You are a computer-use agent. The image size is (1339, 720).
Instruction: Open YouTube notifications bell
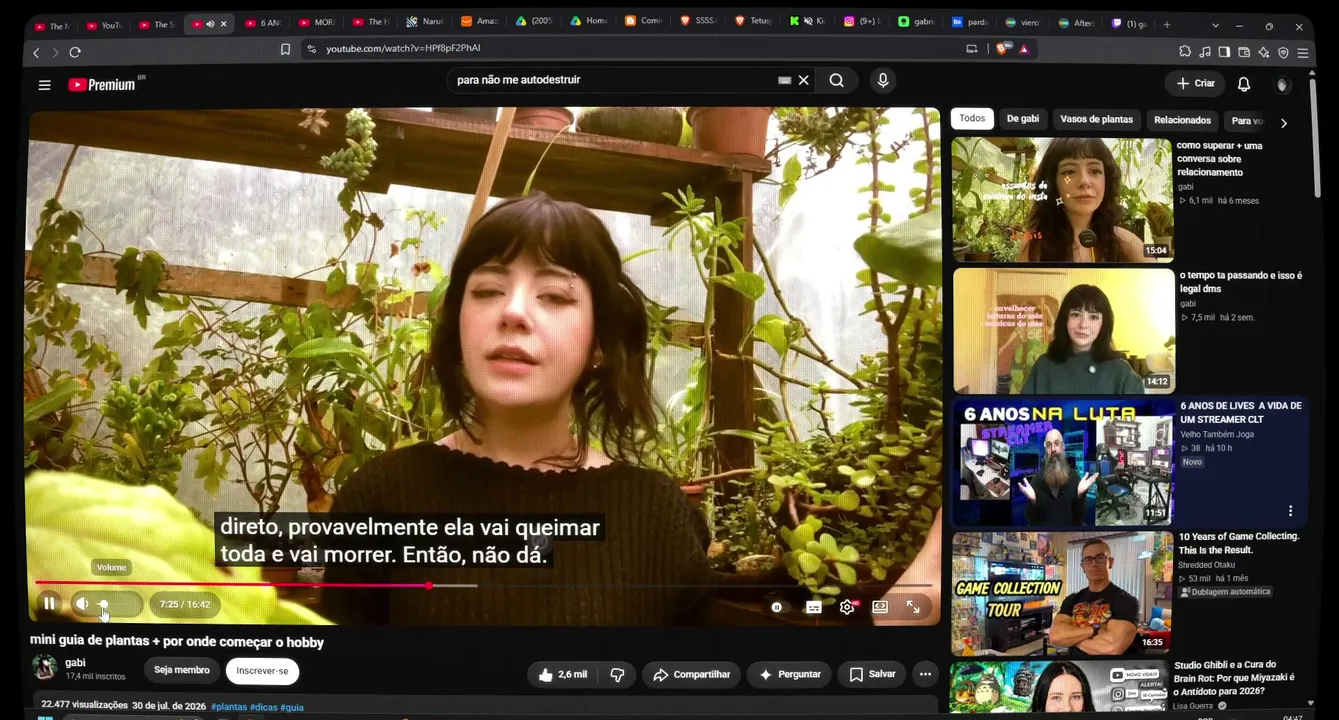[1244, 84]
